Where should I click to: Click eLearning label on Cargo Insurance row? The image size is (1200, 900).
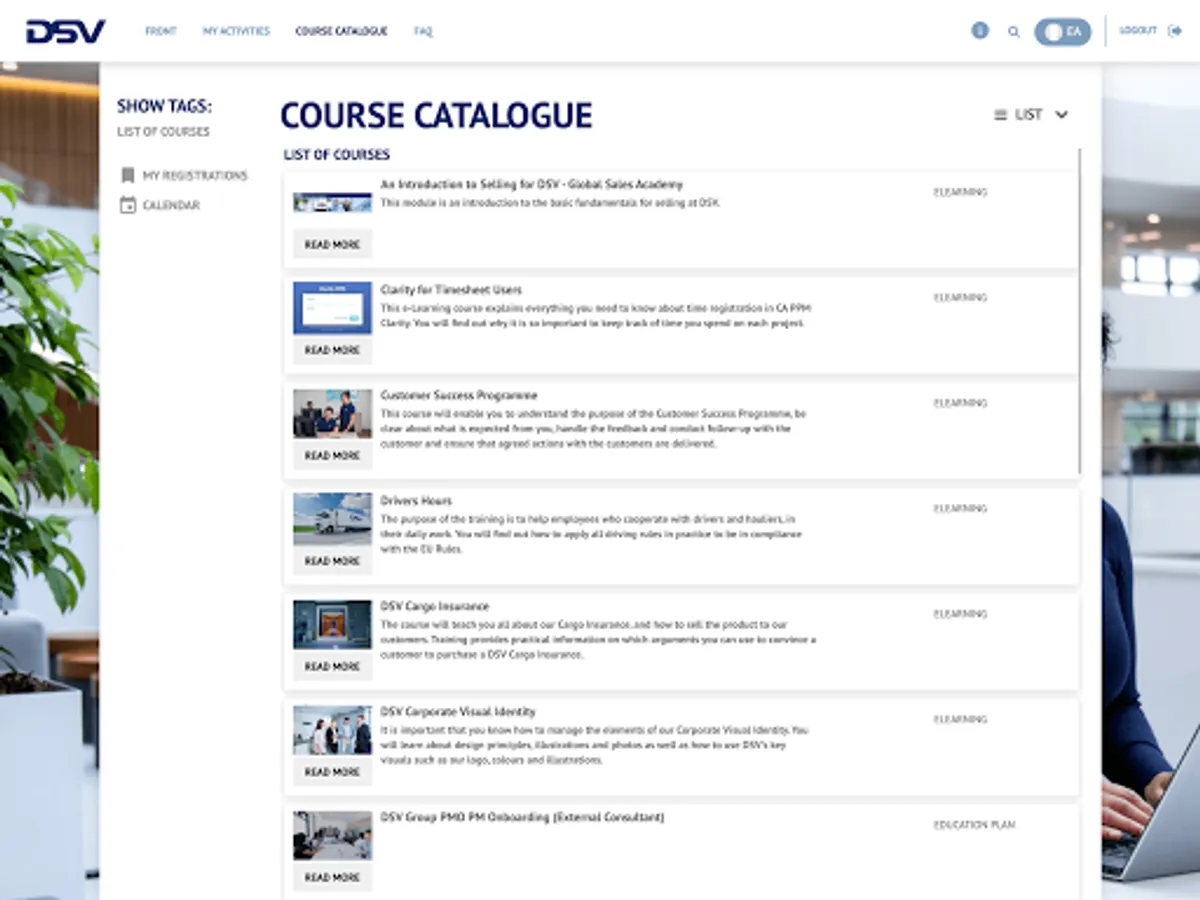[x=960, y=614]
